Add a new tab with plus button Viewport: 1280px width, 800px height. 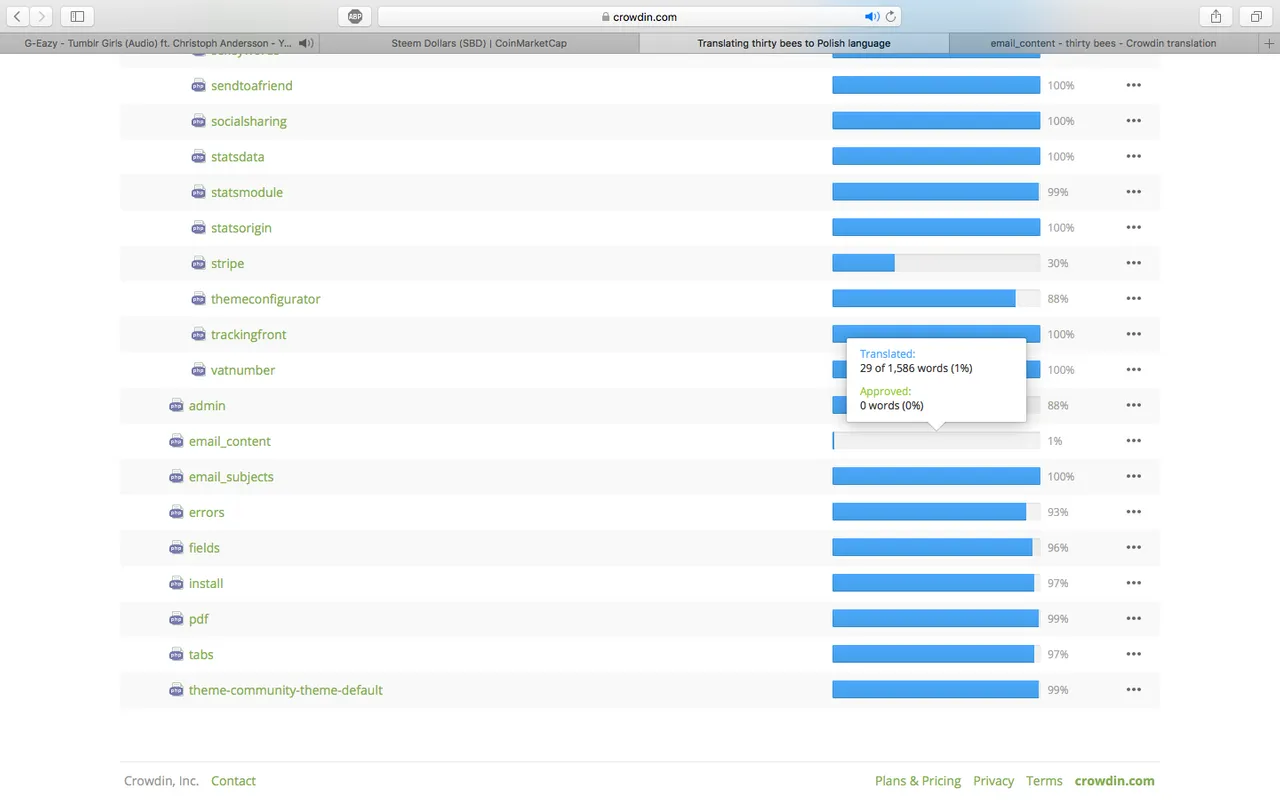(1270, 43)
